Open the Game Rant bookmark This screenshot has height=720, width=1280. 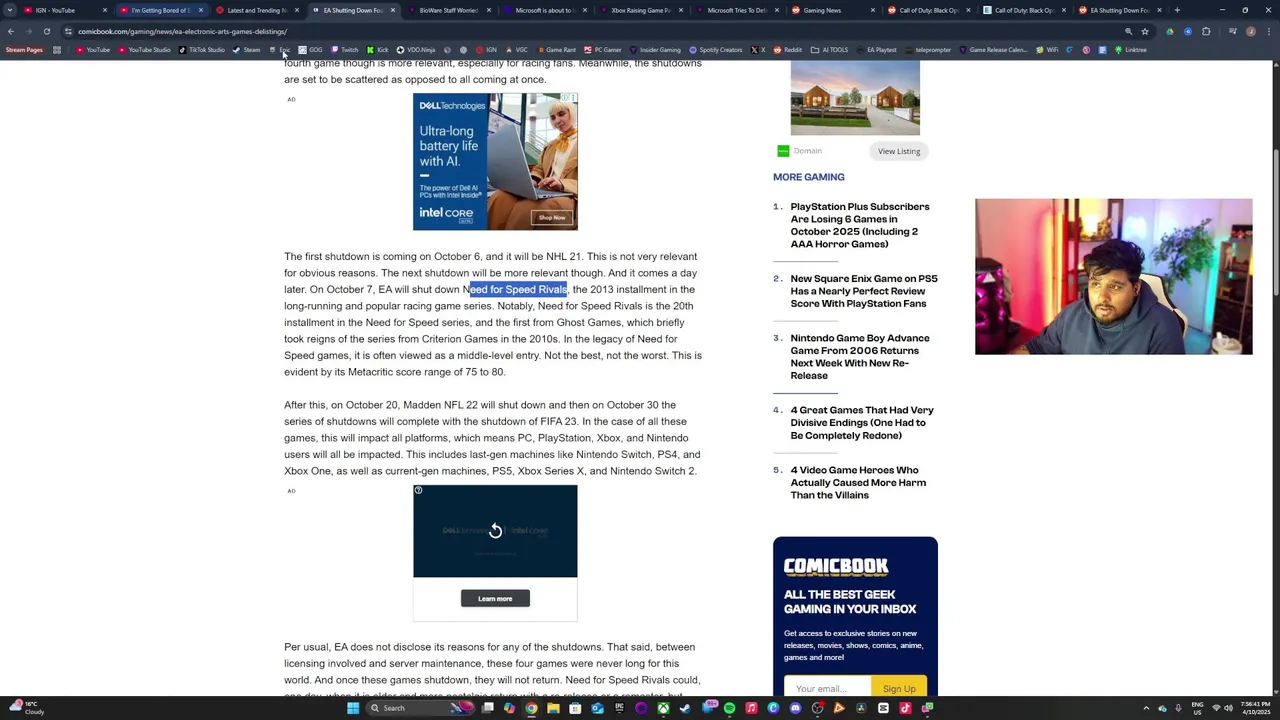coord(556,50)
